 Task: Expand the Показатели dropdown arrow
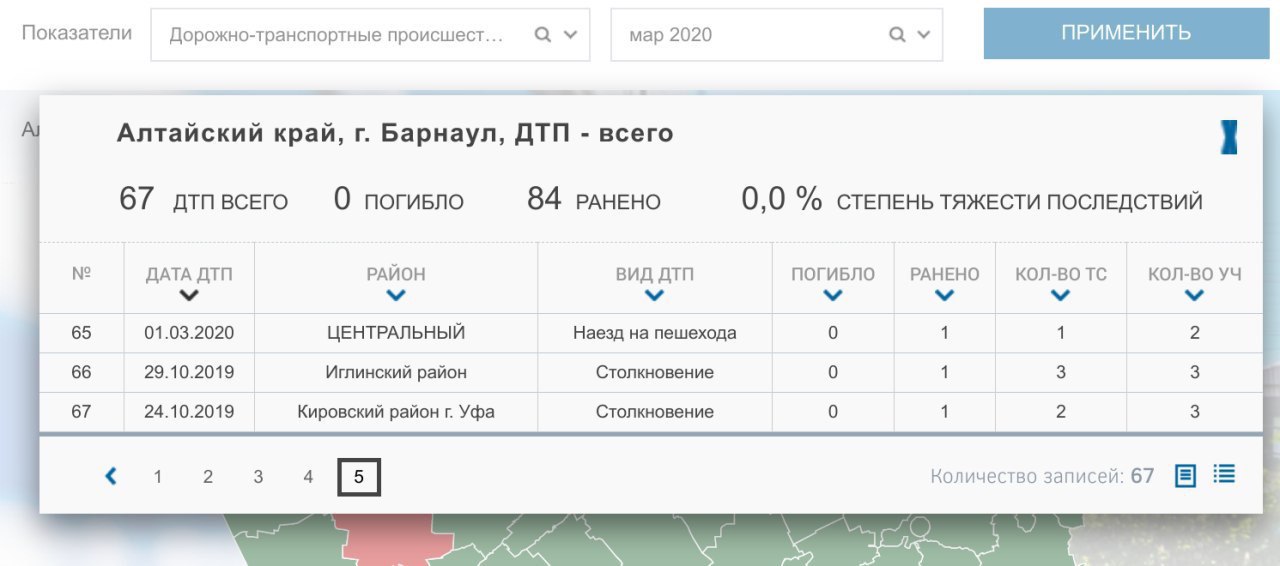(x=571, y=34)
